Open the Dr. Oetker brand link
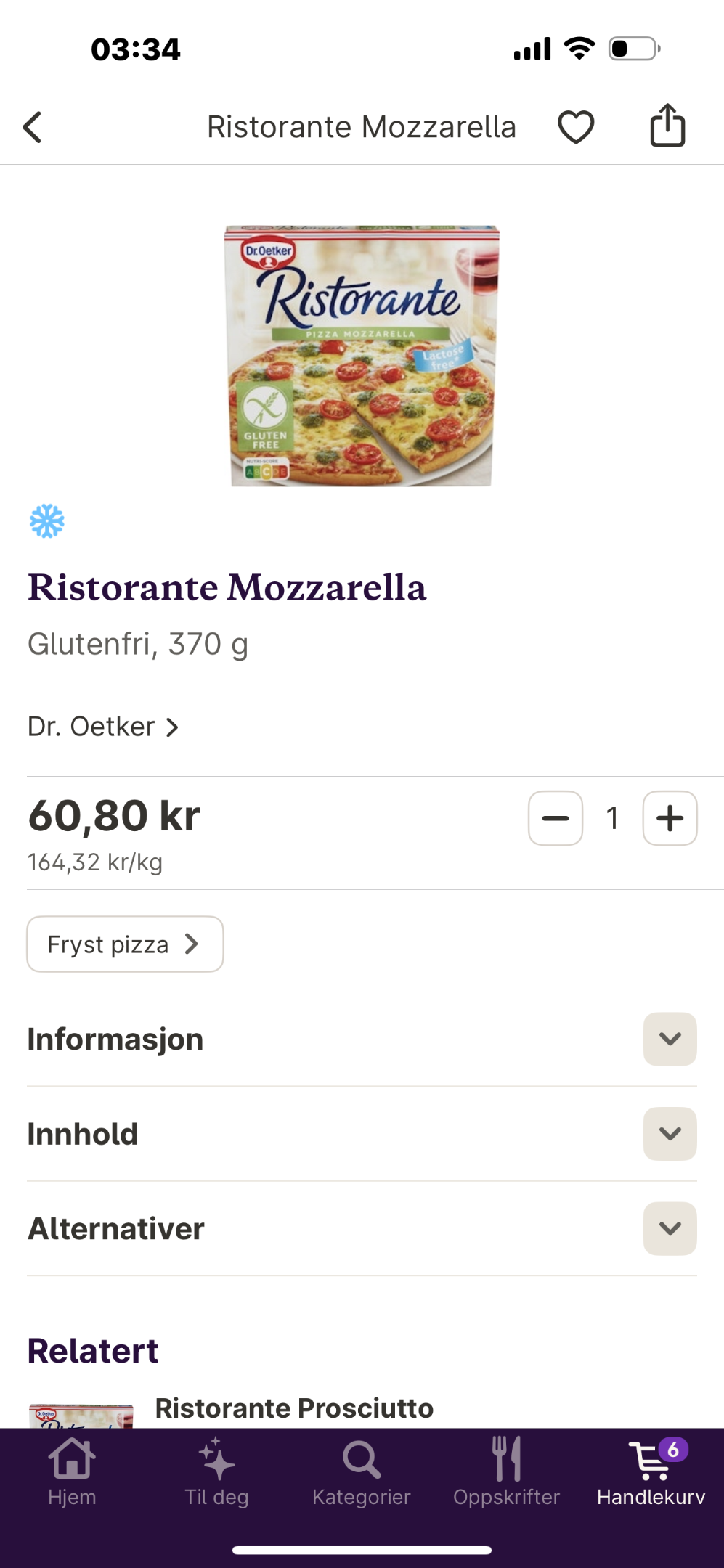This screenshot has height=1568, width=724. click(102, 727)
